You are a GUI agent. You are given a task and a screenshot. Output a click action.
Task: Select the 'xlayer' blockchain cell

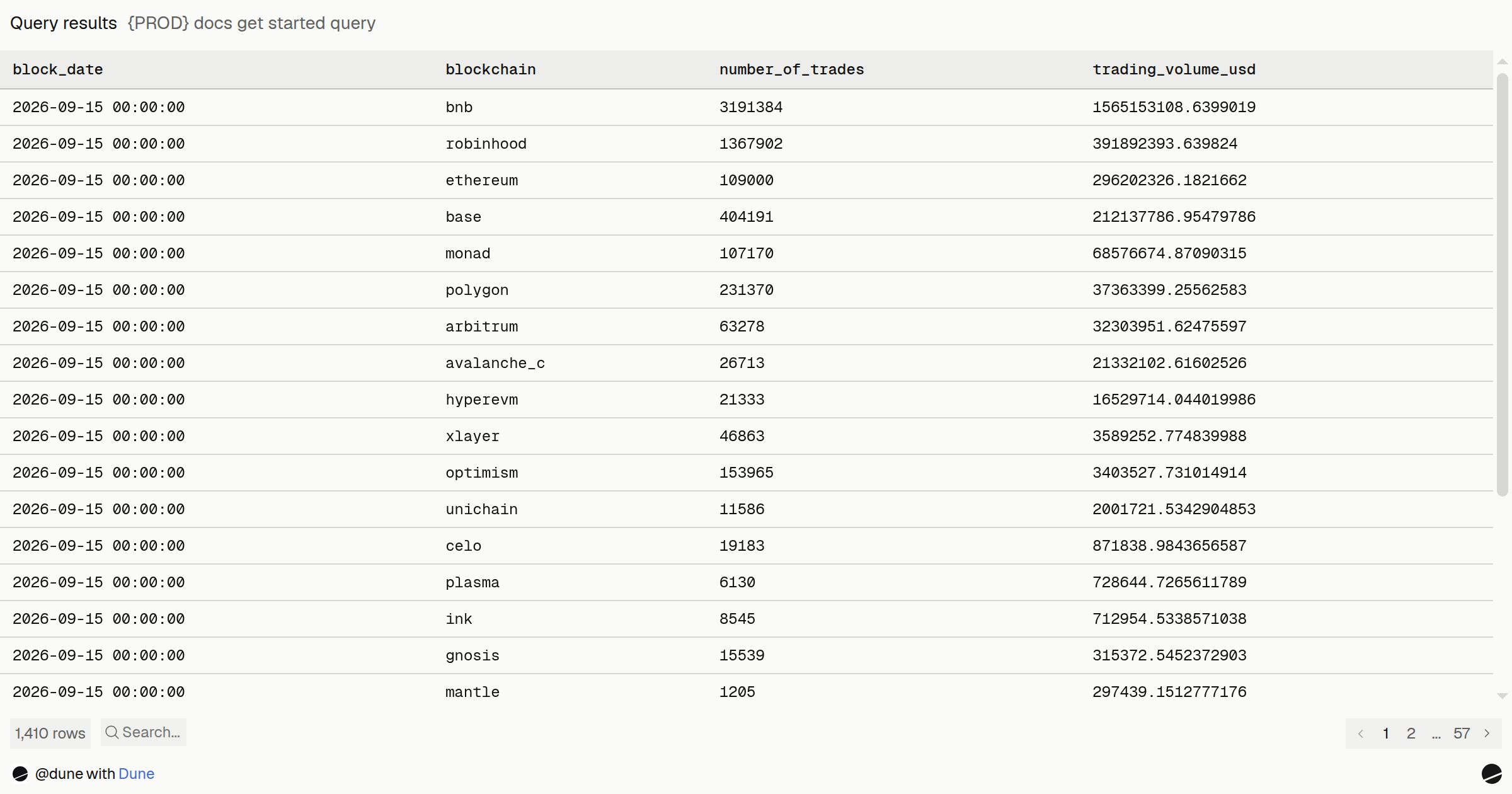click(472, 436)
